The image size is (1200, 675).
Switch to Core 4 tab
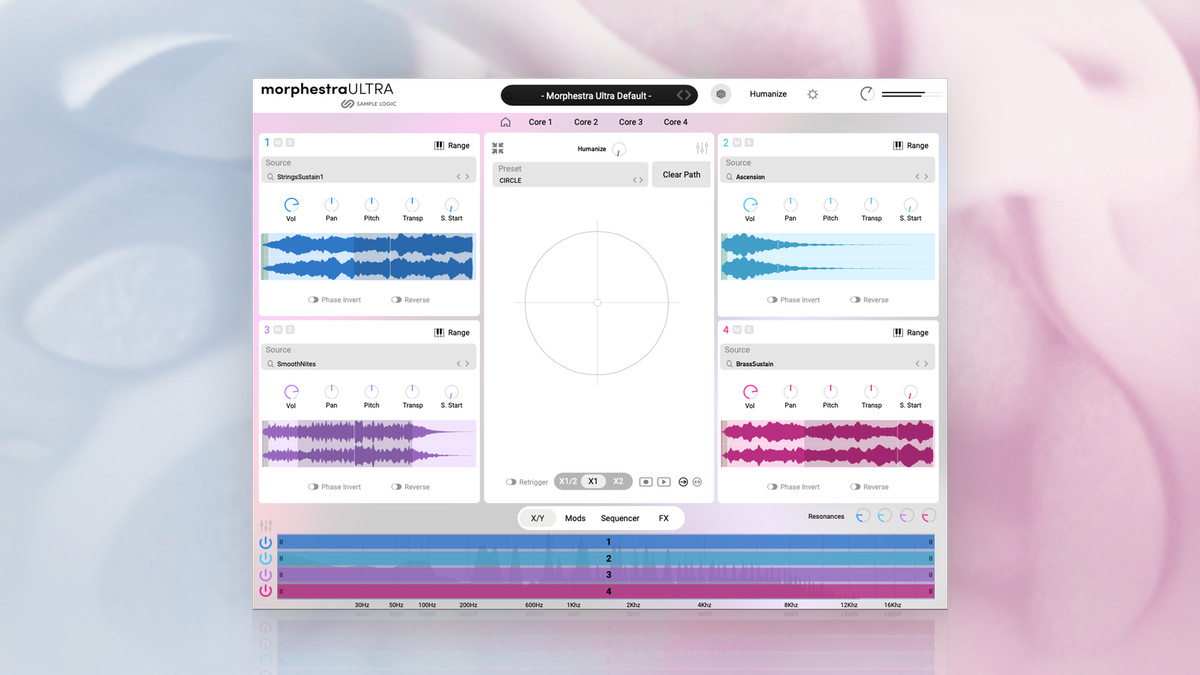676,122
